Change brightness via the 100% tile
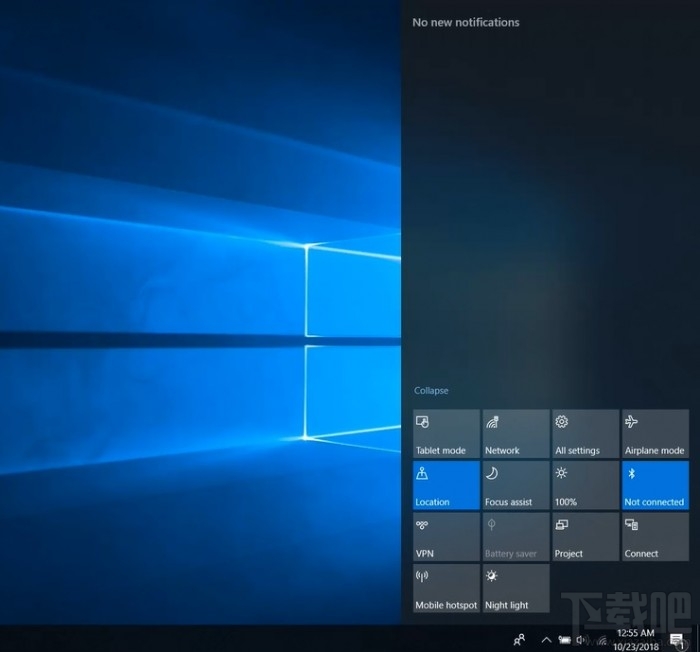The width and height of the screenshot is (700, 652). click(x=586, y=485)
